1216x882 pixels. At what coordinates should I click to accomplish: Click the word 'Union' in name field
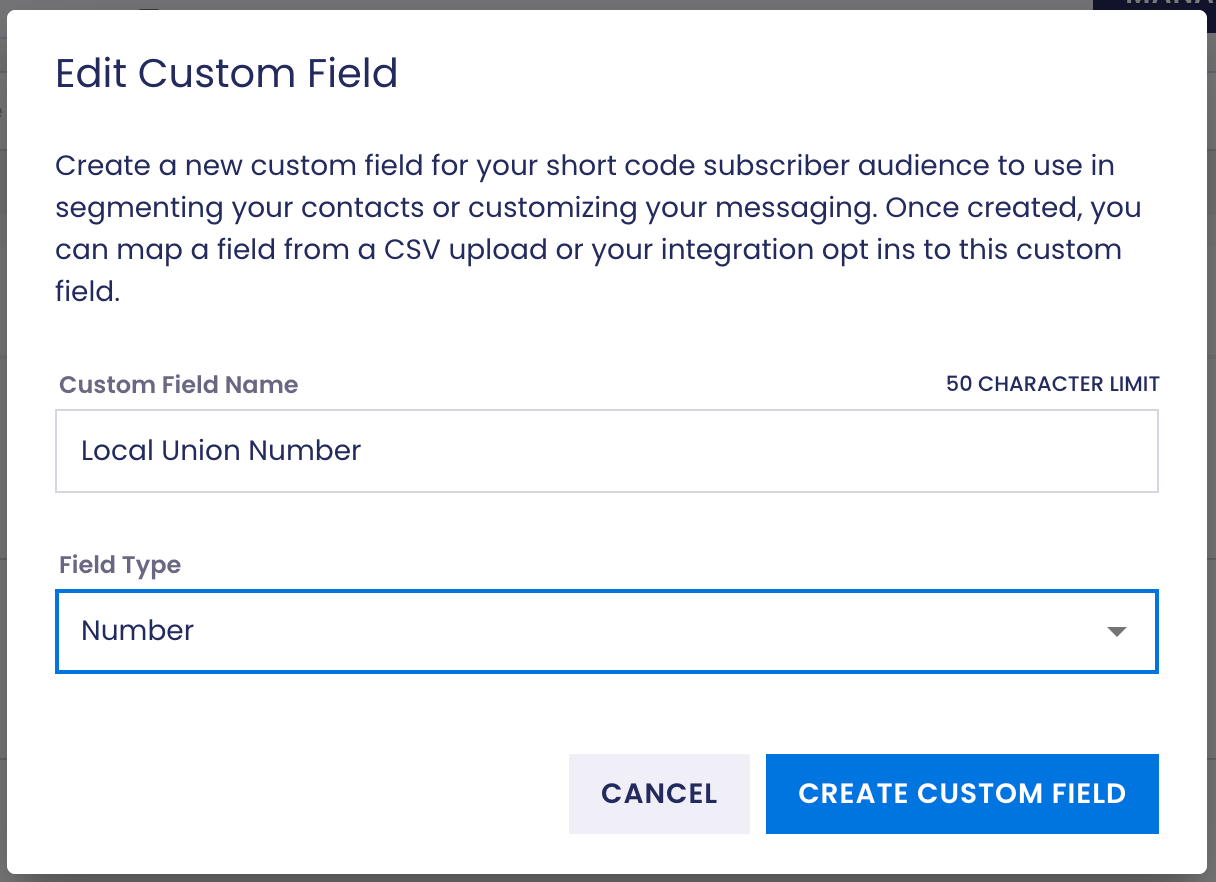point(204,451)
